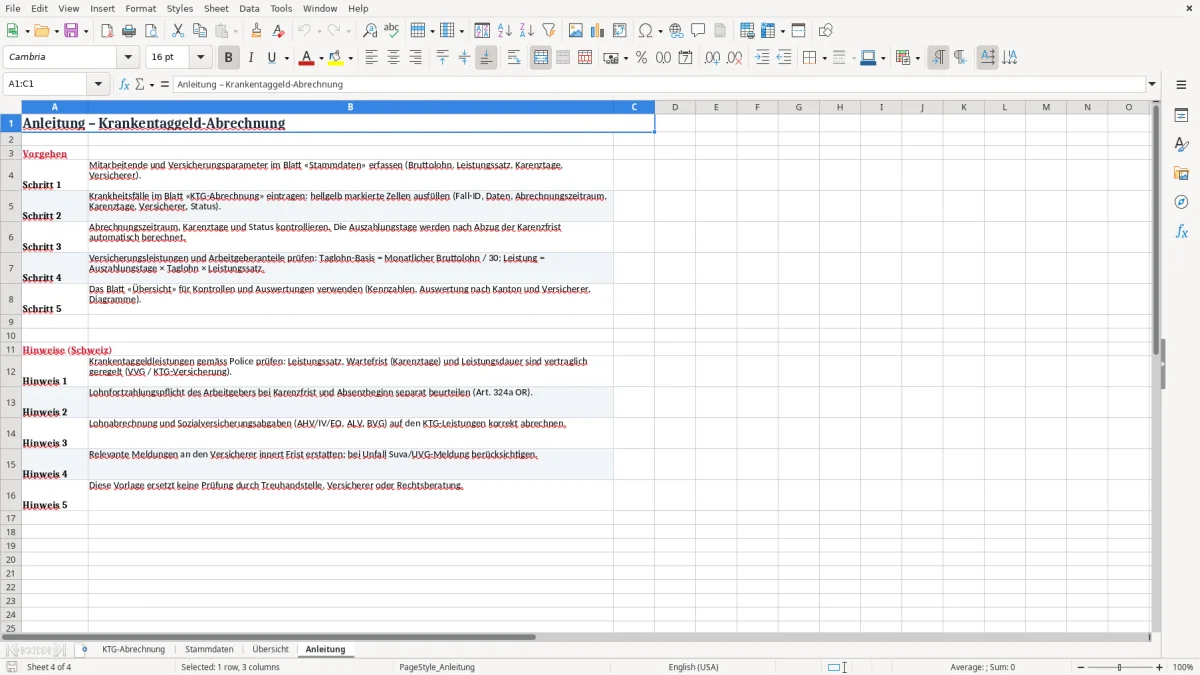Click the Copy icon

200,31
